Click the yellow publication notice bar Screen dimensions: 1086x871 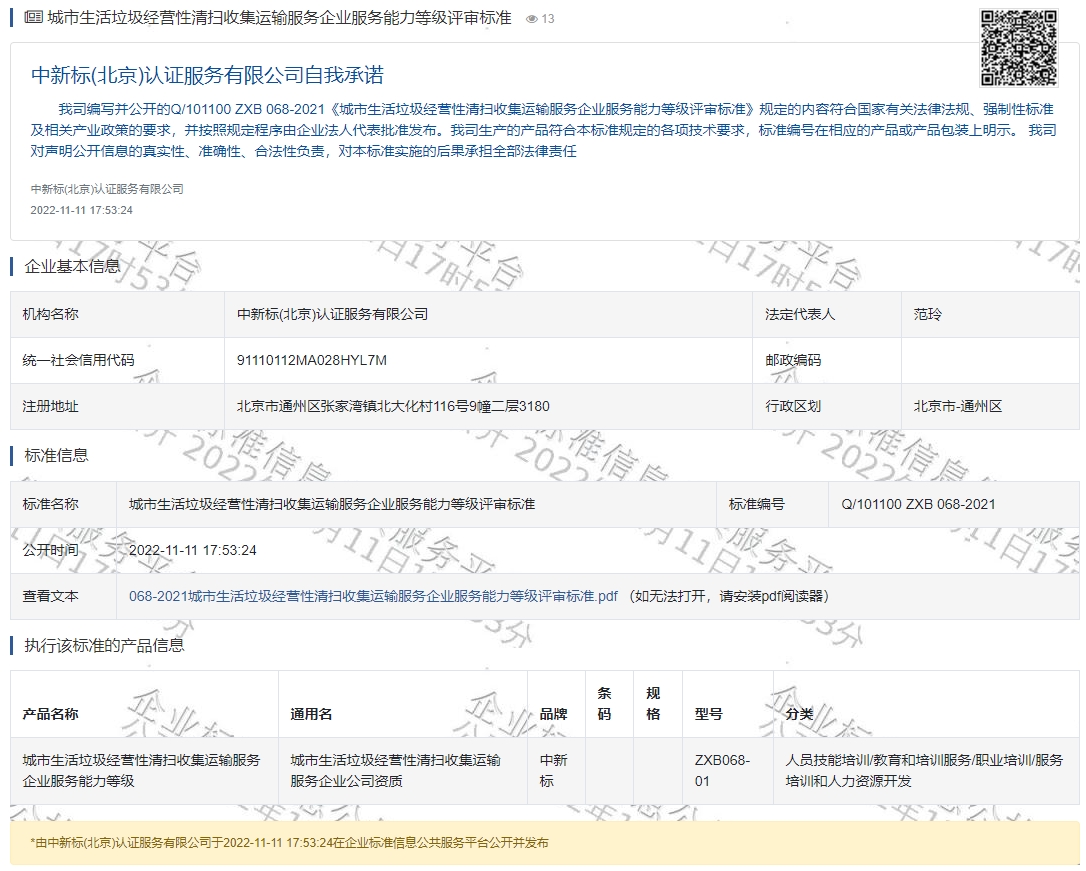[543, 843]
